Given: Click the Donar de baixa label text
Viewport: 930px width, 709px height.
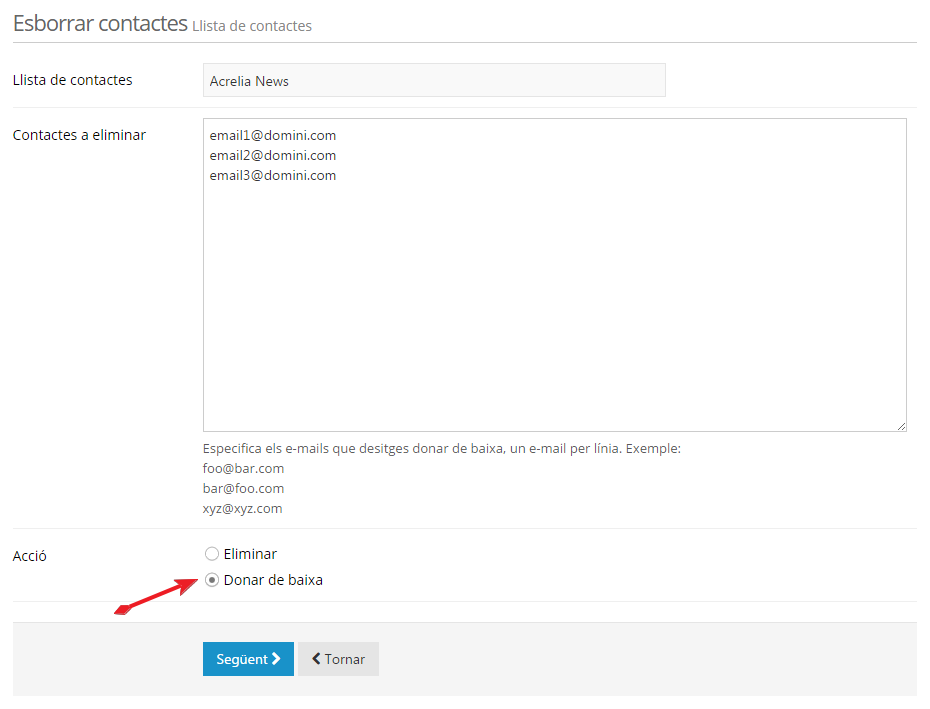Looking at the screenshot, I should (x=273, y=580).
